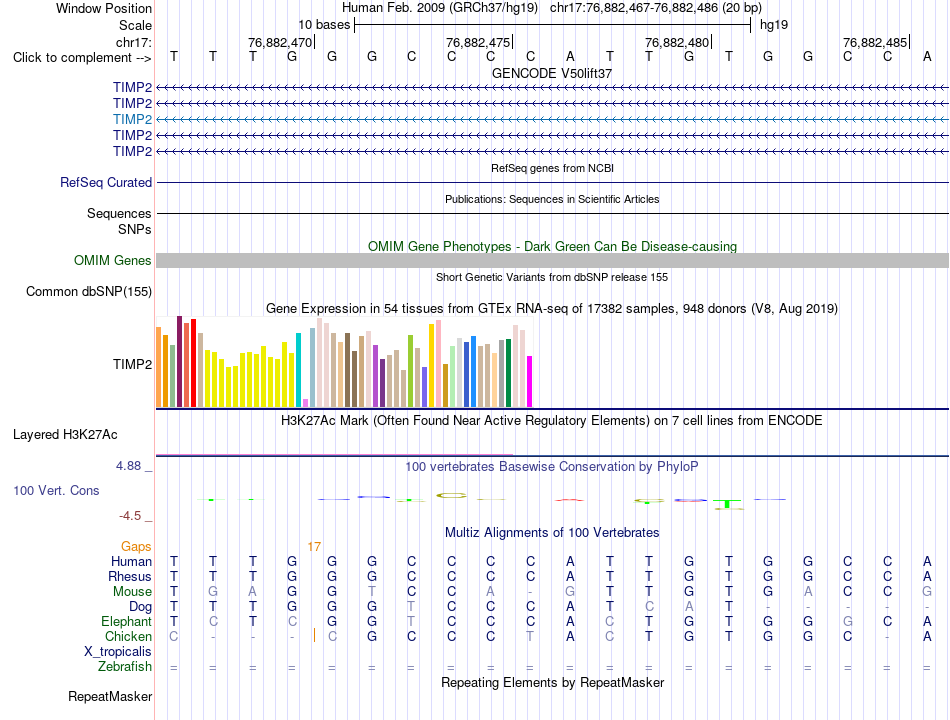Click the Sequences track label

(x=119, y=213)
